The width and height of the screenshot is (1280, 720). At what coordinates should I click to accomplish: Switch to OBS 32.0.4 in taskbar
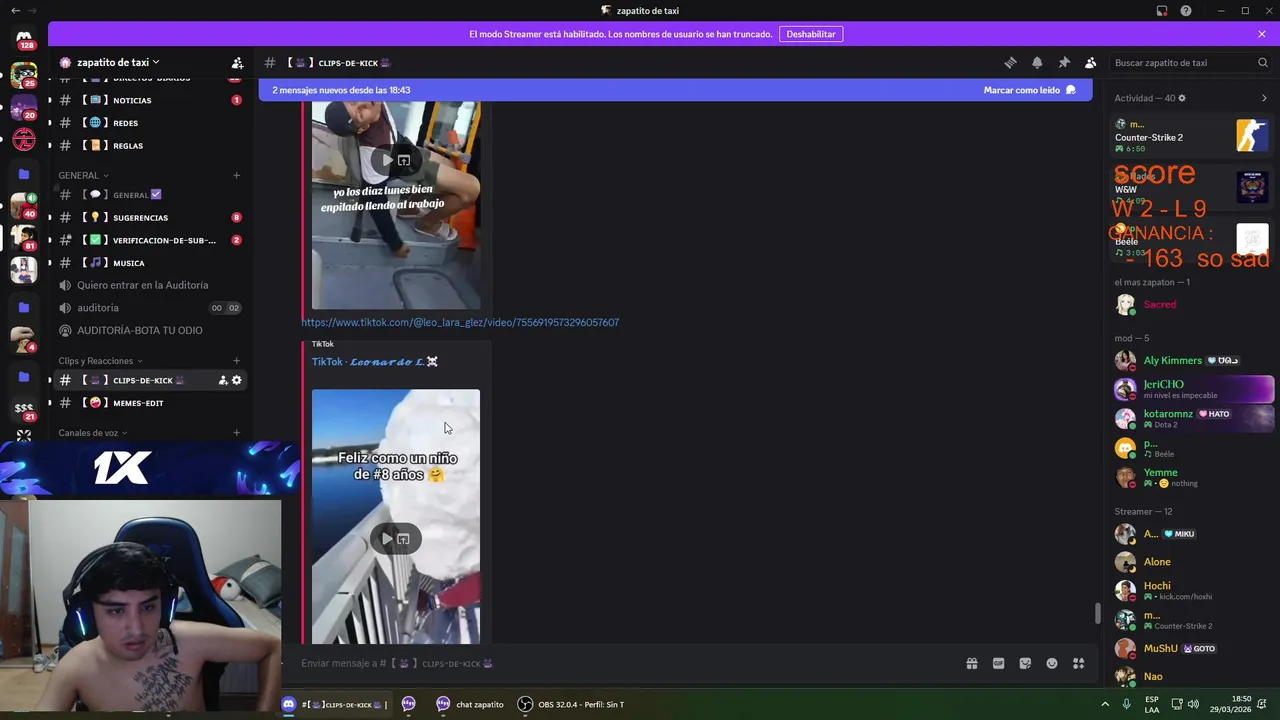(571, 704)
